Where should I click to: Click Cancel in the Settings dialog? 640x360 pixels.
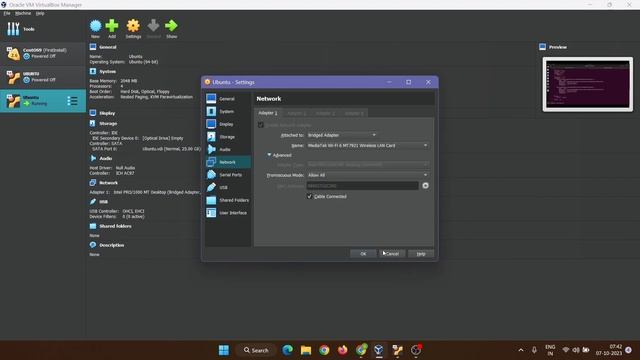(392, 253)
